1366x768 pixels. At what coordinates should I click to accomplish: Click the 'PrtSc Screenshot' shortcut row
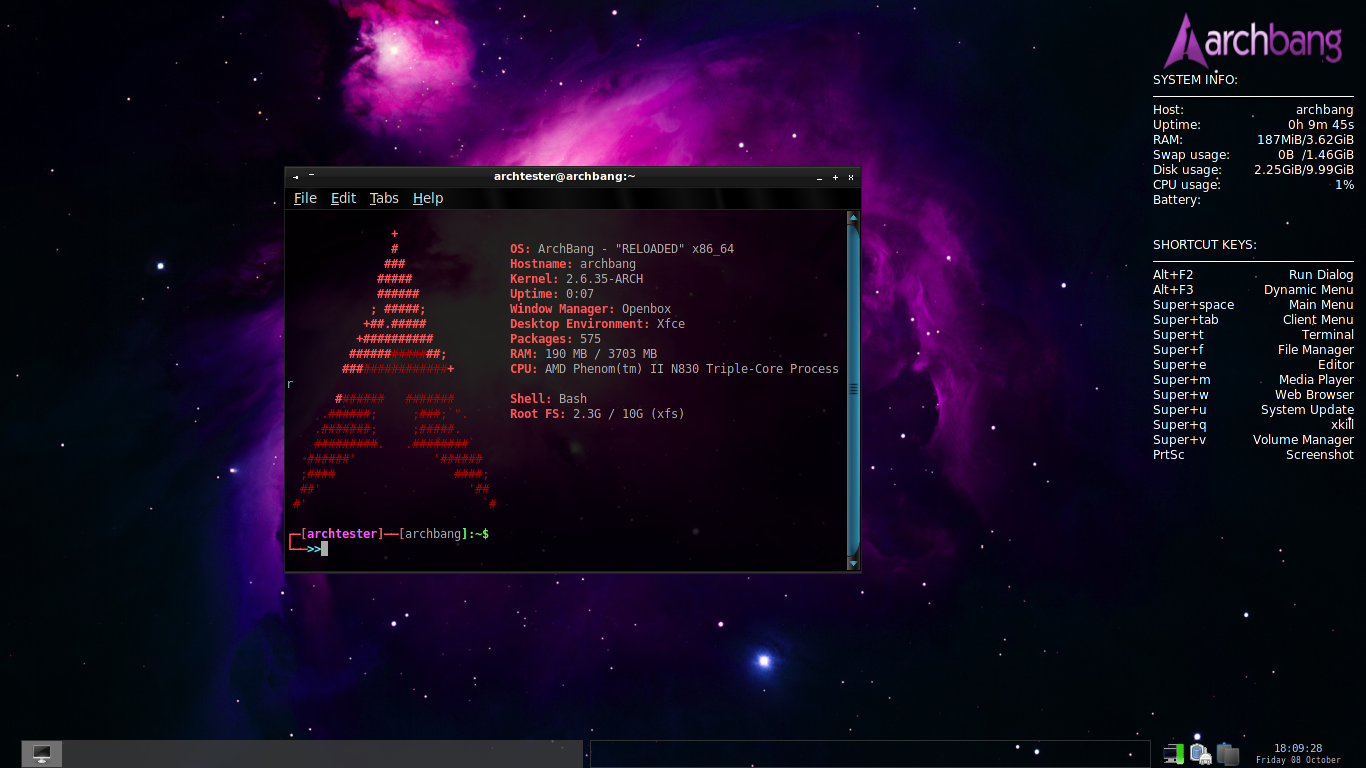pyautogui.click(x=1253, y=455)
